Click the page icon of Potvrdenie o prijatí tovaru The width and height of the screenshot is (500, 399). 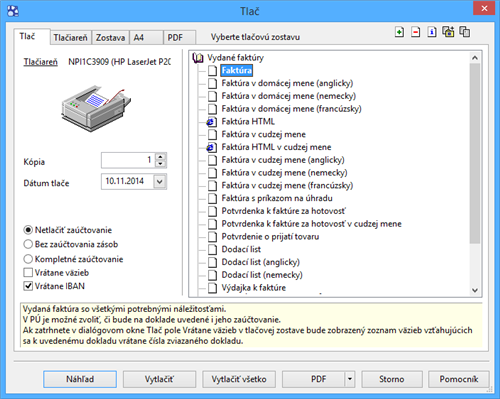(x=212, y=237)
